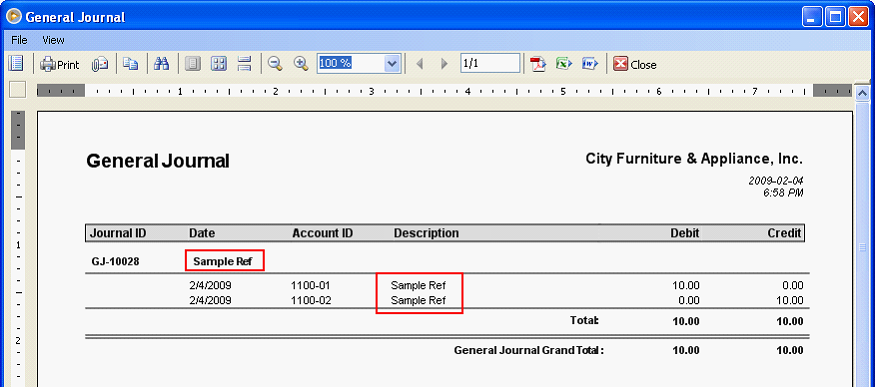Click the Zoom Out magnifier
The image size is (876, 388).
point(274,64)
